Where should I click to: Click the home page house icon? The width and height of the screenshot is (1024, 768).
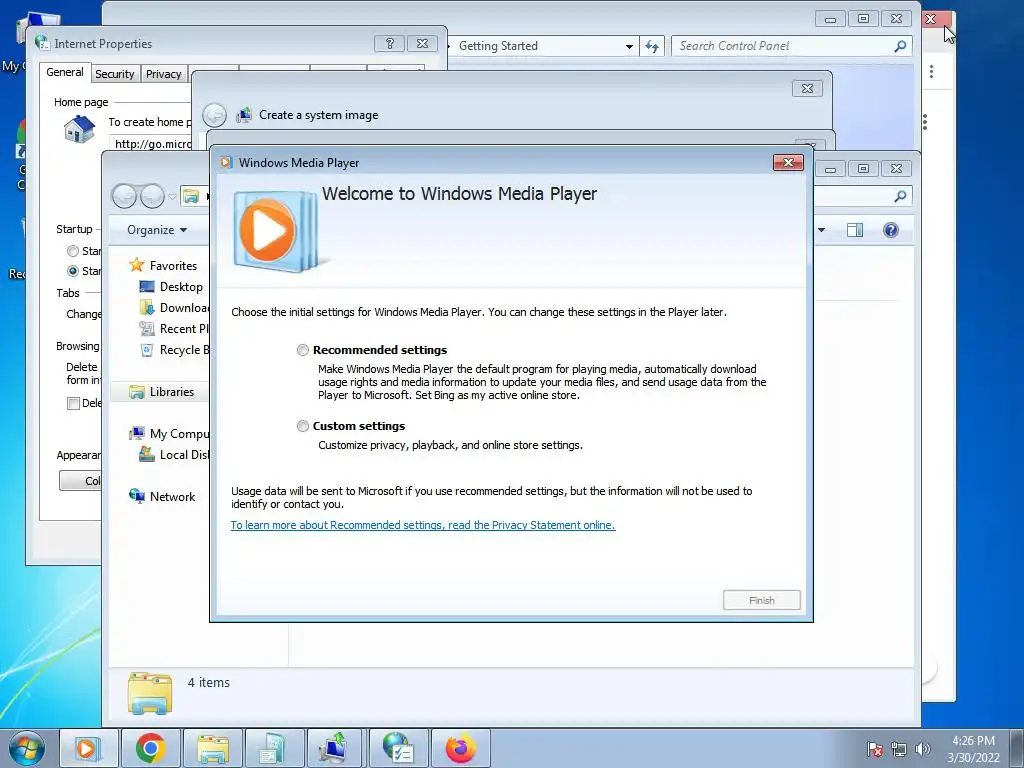(x=80, y=129)
